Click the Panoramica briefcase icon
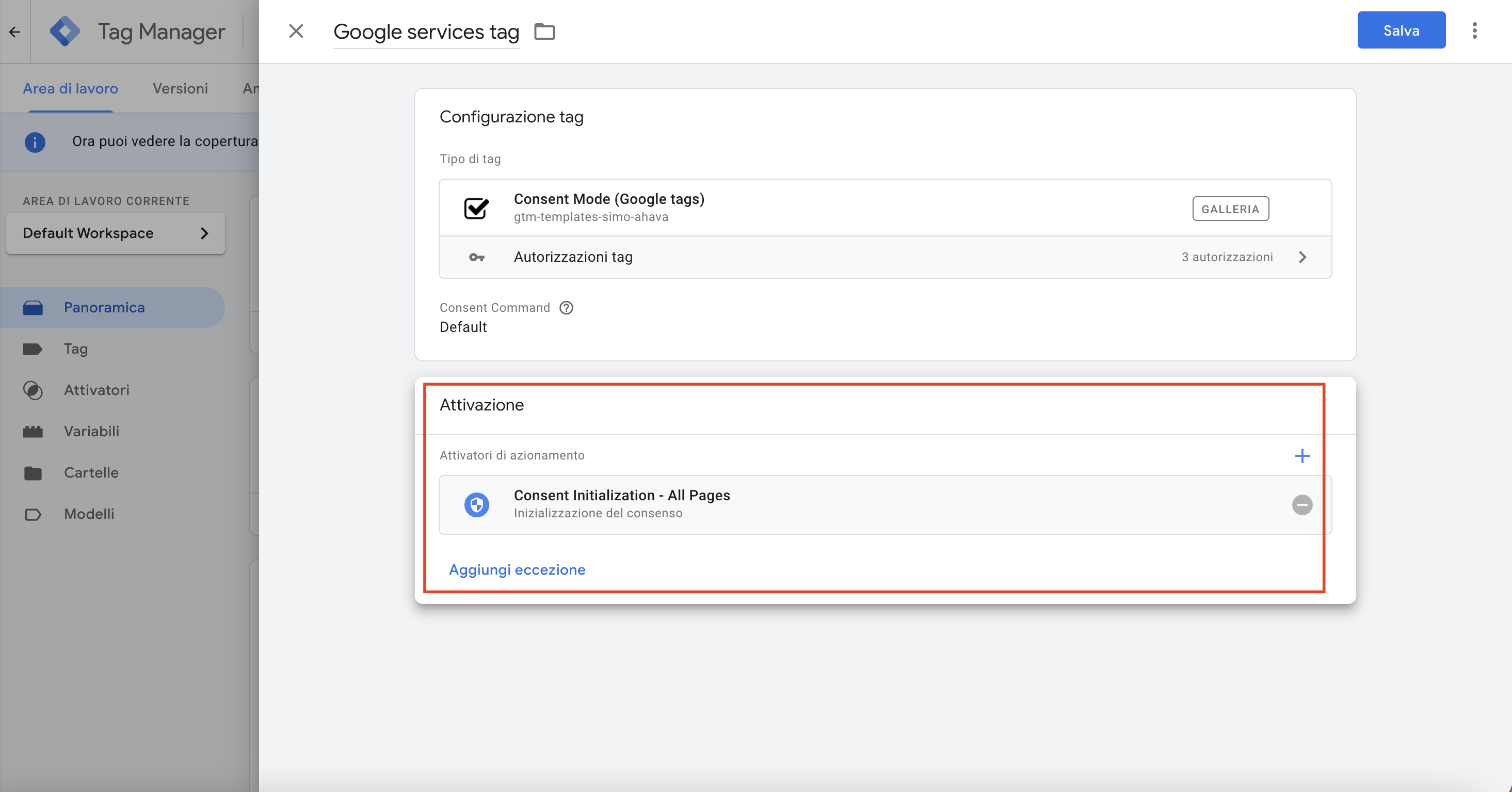 (x=33, y=308)
